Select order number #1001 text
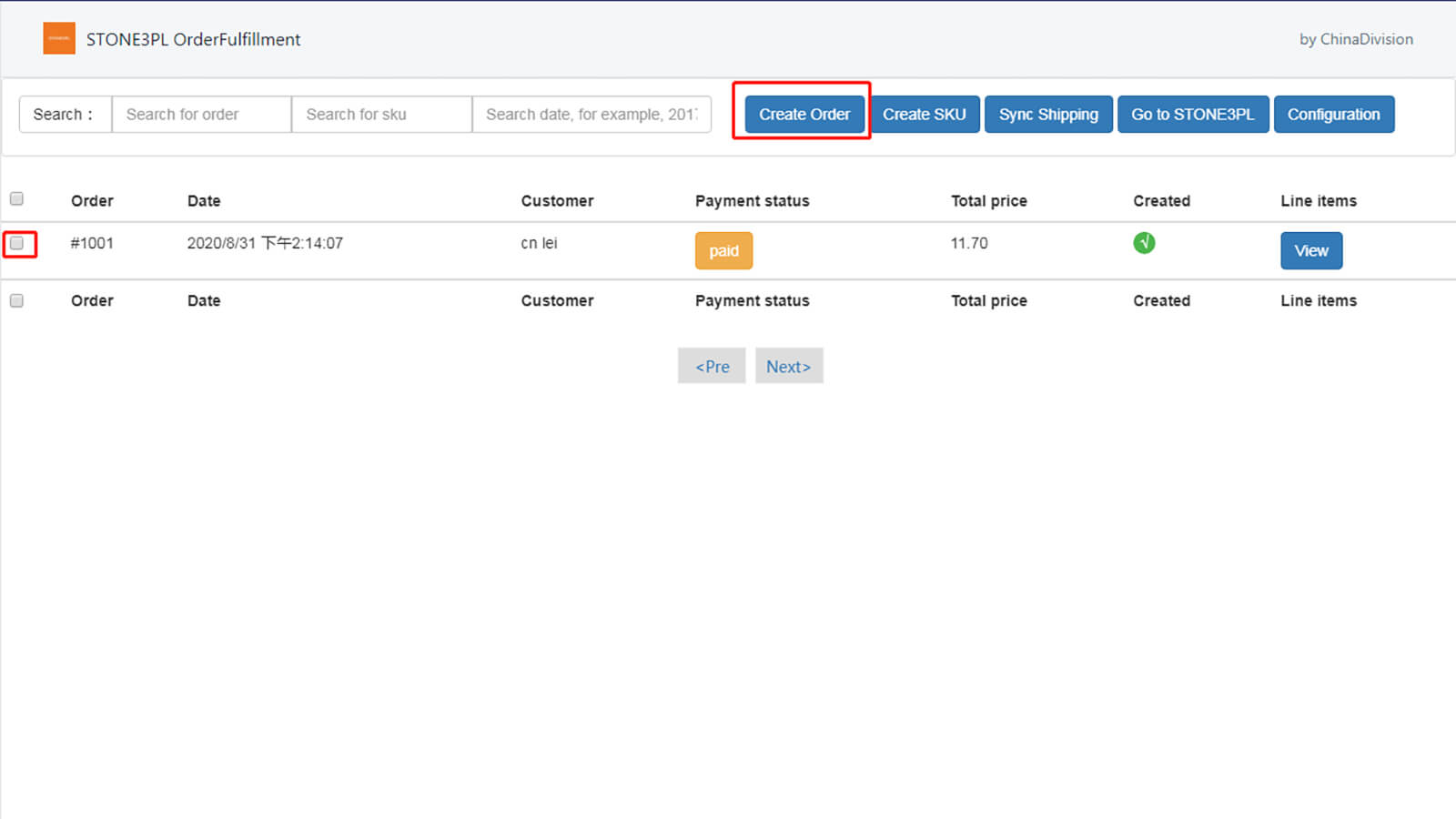The width and height of the screenshot is (1456, 819). pos(92,243)
